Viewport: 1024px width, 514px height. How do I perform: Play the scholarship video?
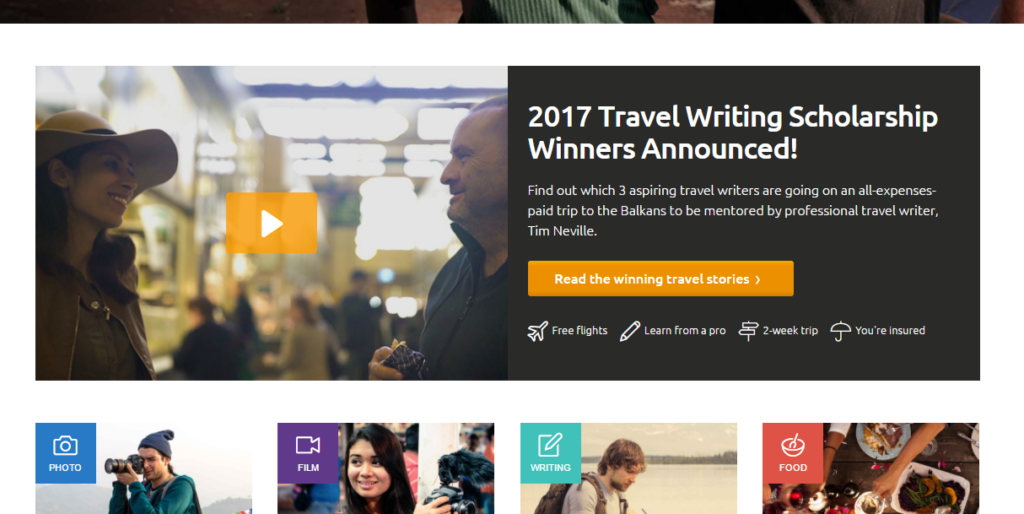[272, 223]
